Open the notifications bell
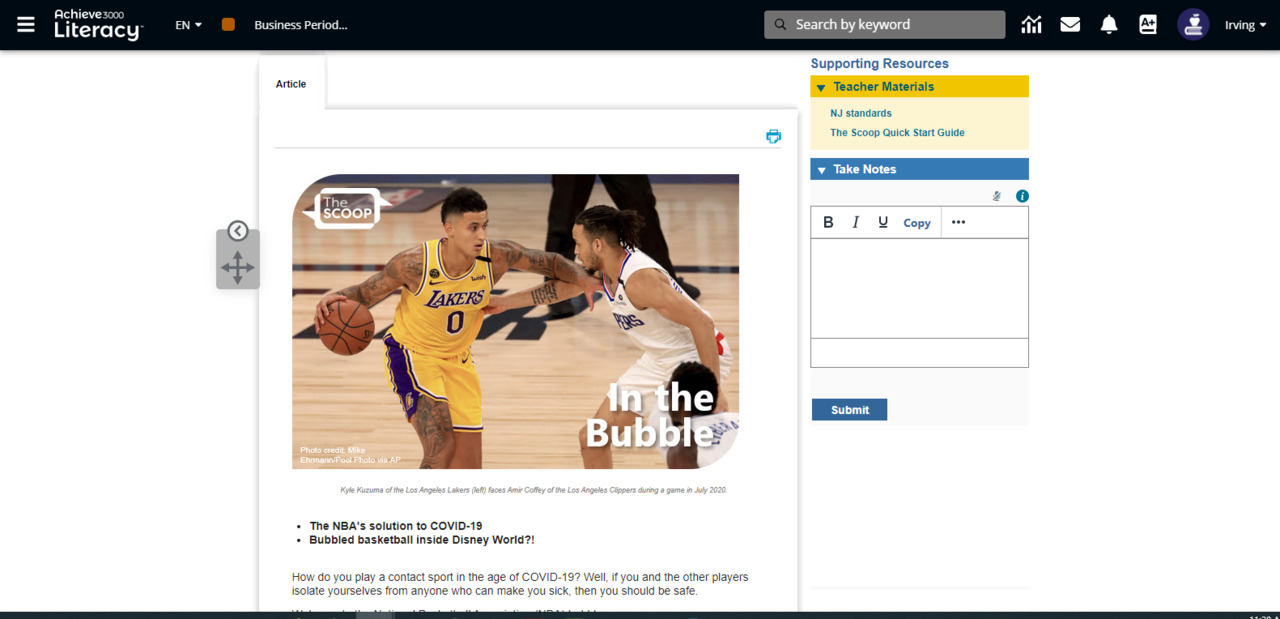 1109,25
